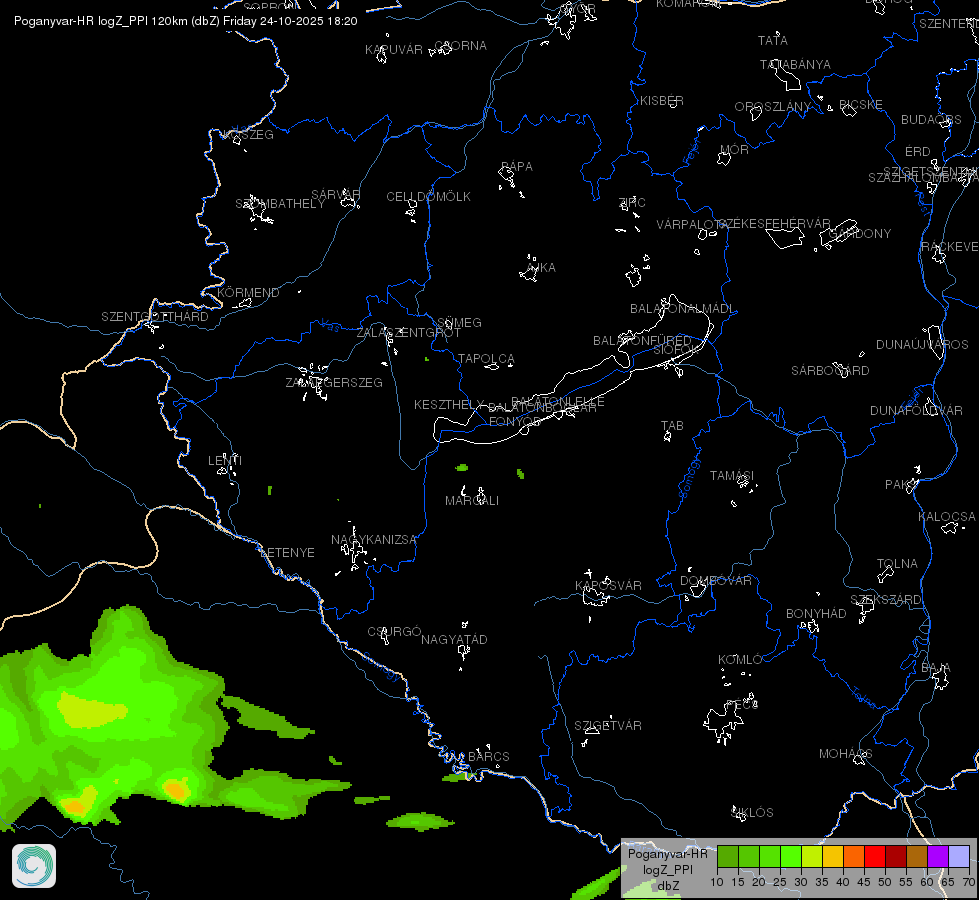Click the TATABÁNYA city label
979x900 pixels.
[795, 64]
